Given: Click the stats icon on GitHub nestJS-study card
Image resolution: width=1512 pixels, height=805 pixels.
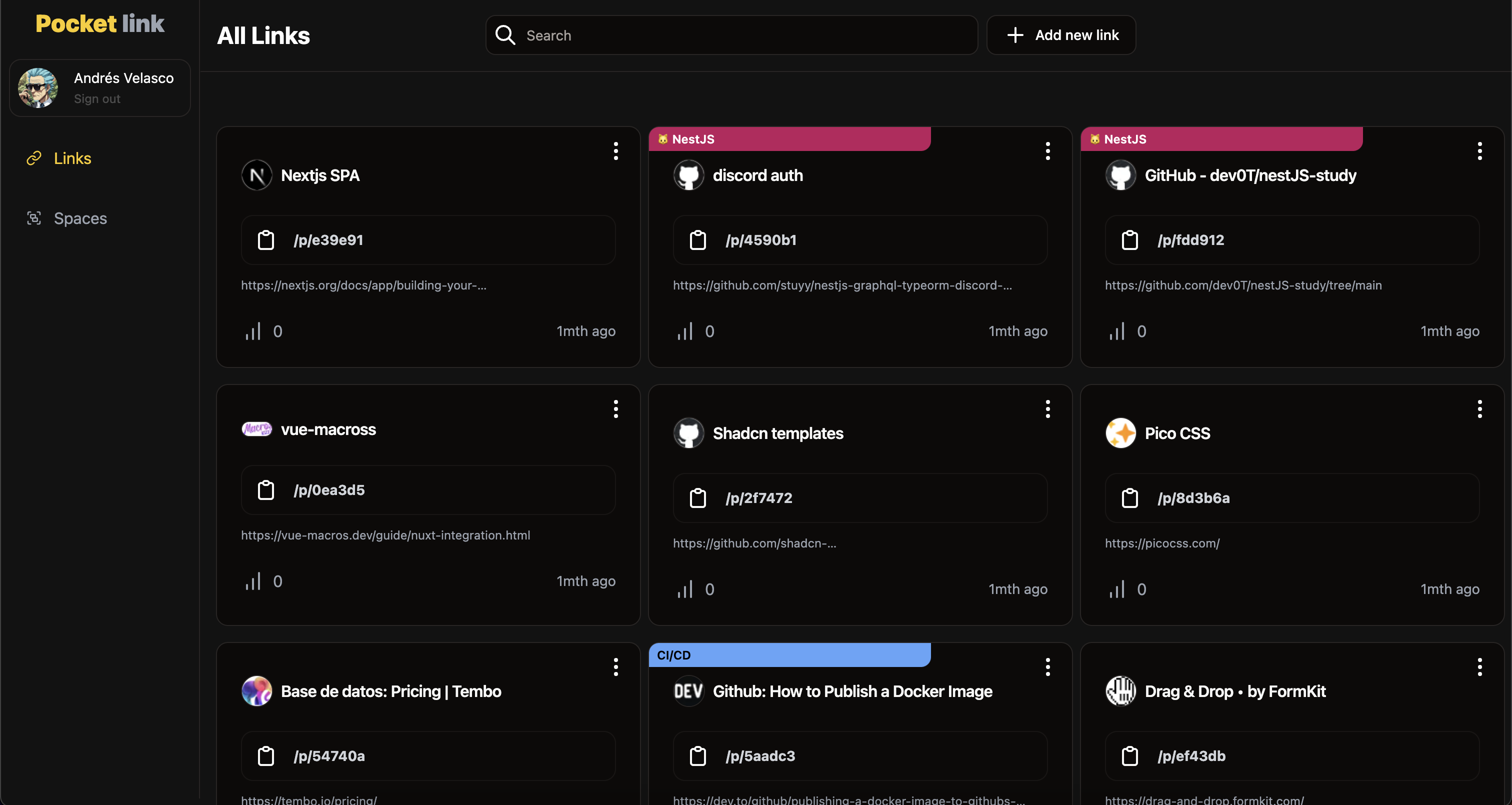Looking at the screenshot, I should pos(1117,331).
